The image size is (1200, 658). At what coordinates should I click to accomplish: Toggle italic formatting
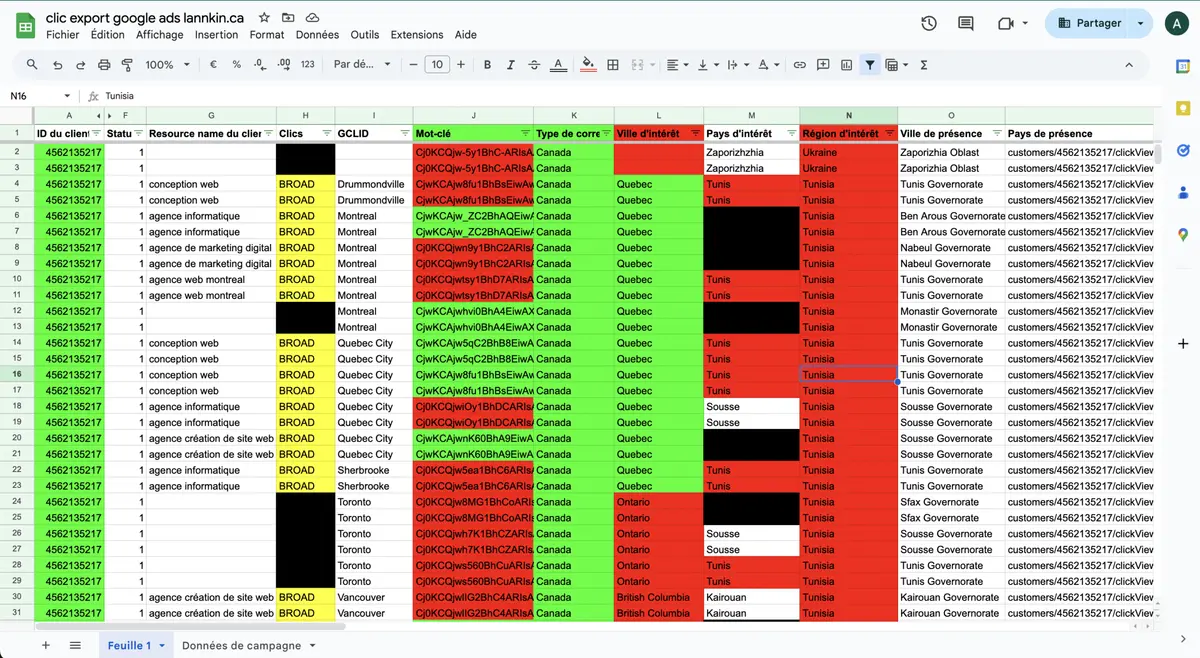511,65
